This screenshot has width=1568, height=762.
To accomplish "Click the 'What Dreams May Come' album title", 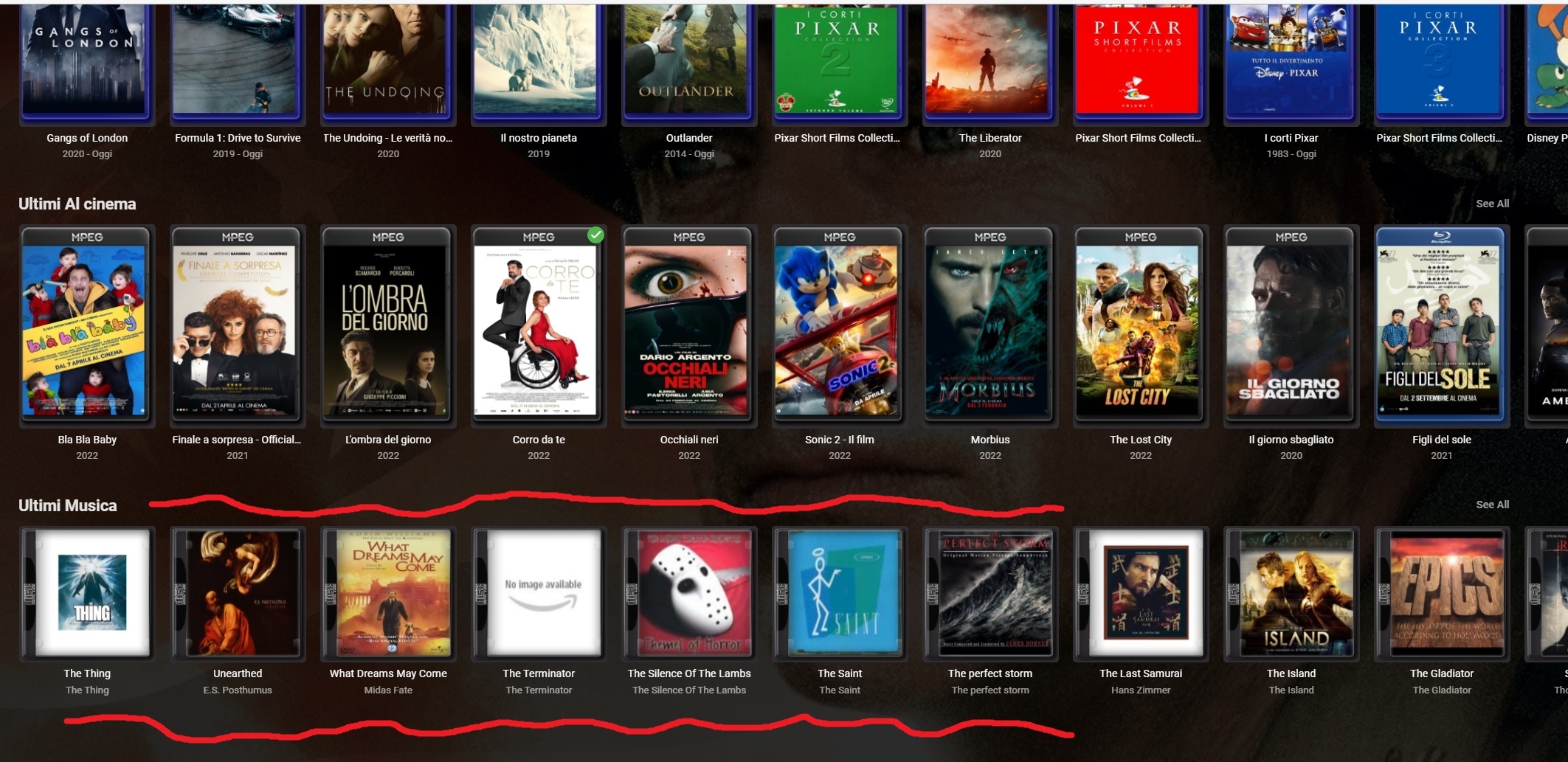I will [x=388, y=673].
